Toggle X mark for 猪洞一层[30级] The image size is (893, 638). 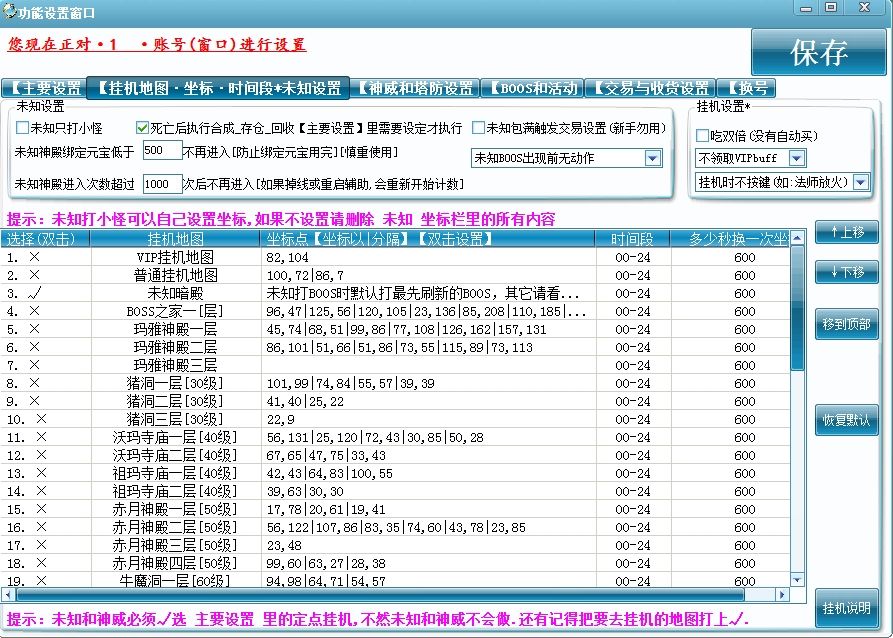point(34,383)
